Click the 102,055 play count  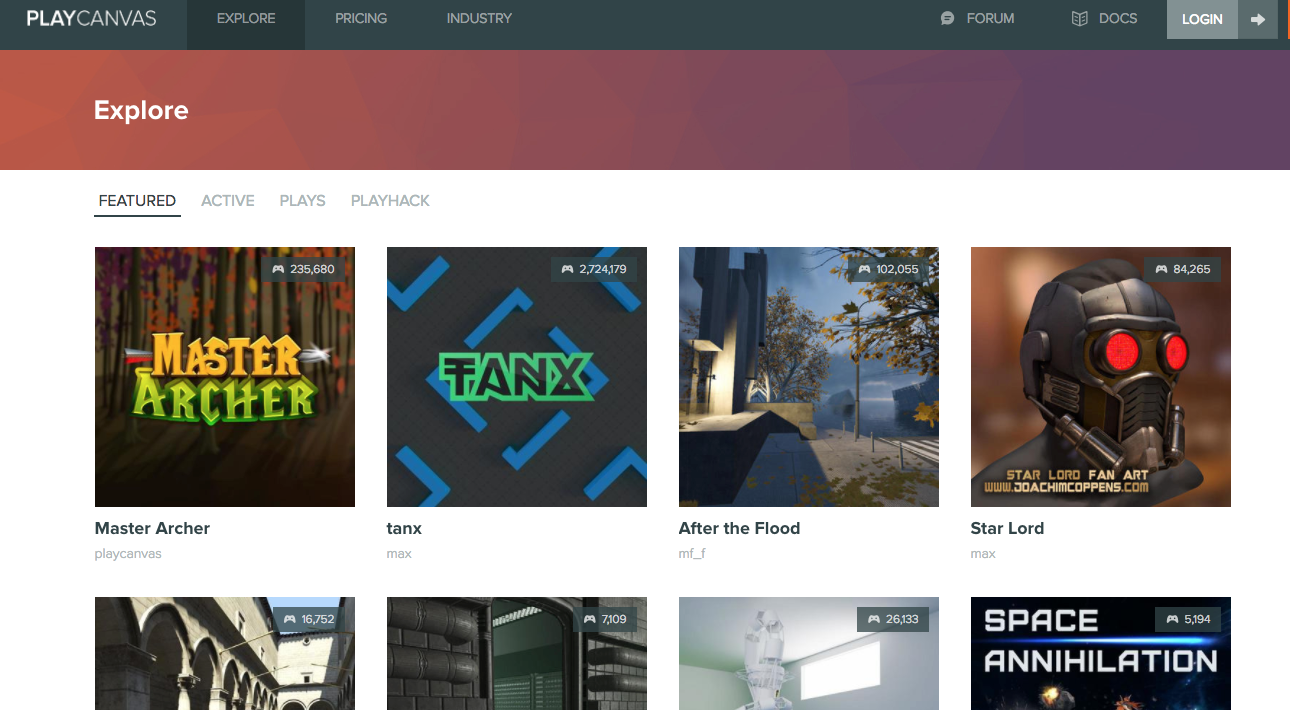pyautogui.click(x=897, y=269)
